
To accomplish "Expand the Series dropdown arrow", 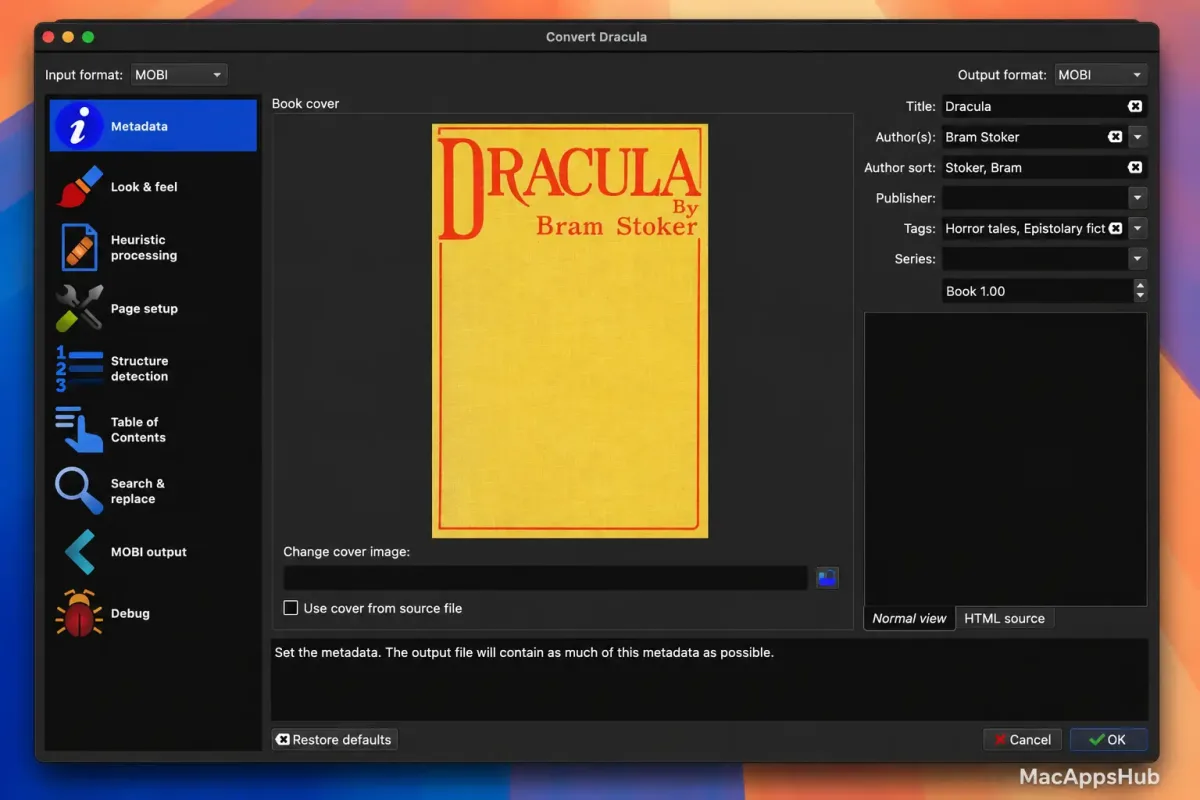I will [x=1138, y=259].
